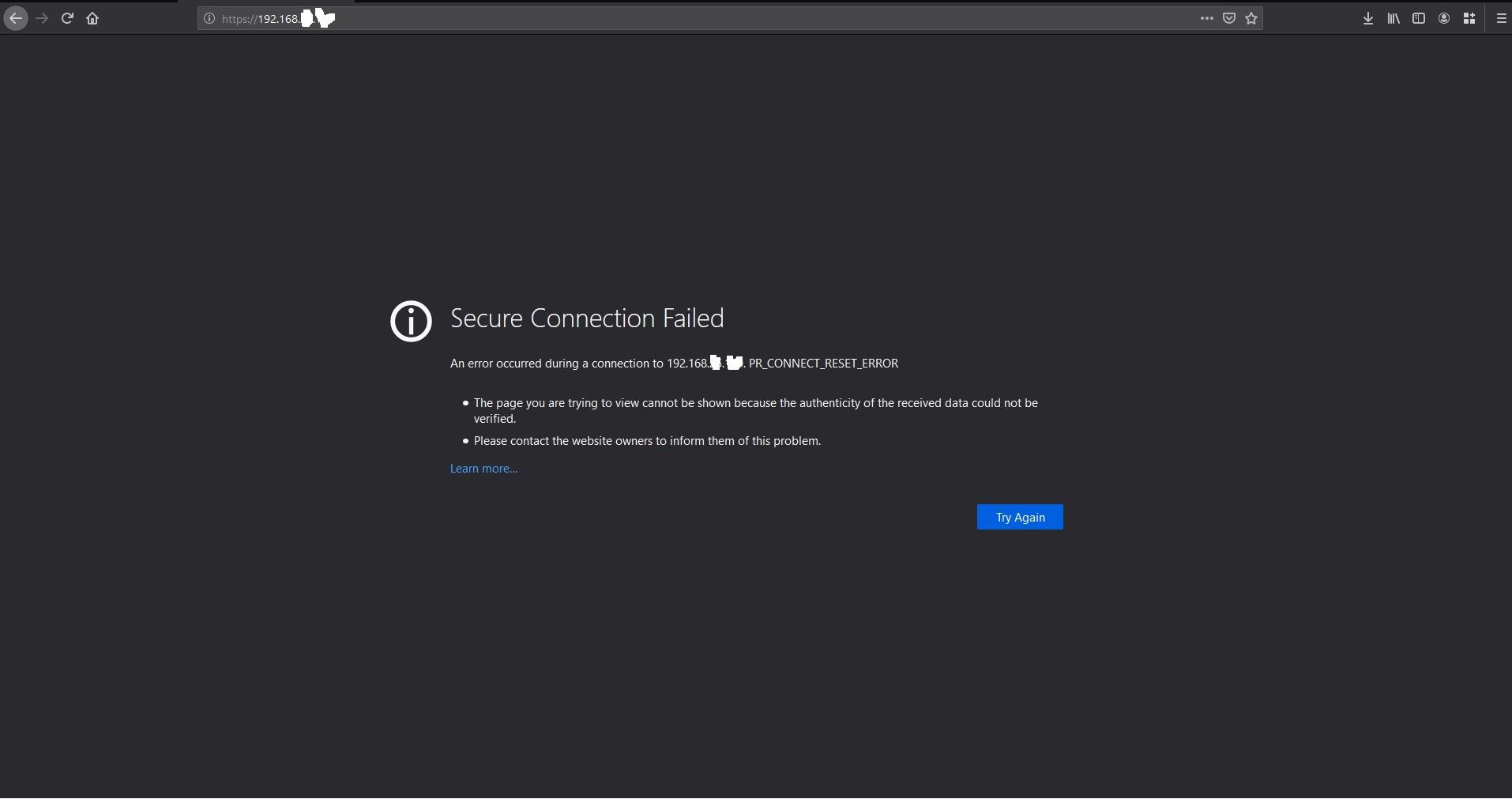1512x799 pixels.
Task: Click the Secure Connection Failed heading
Action: tap(586, 318)
